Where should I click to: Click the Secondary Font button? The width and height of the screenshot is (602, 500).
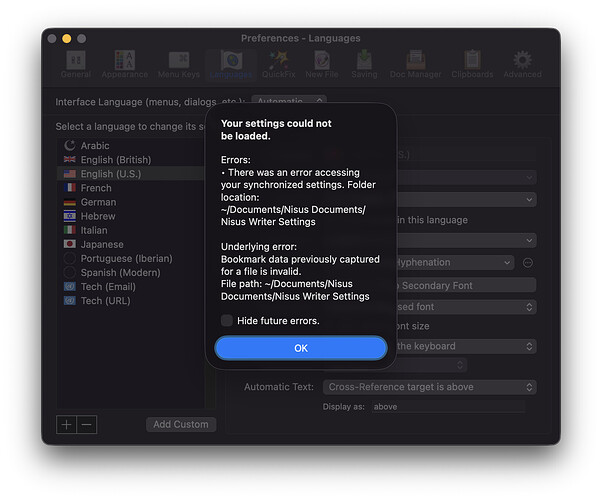[x=466, y=285]
